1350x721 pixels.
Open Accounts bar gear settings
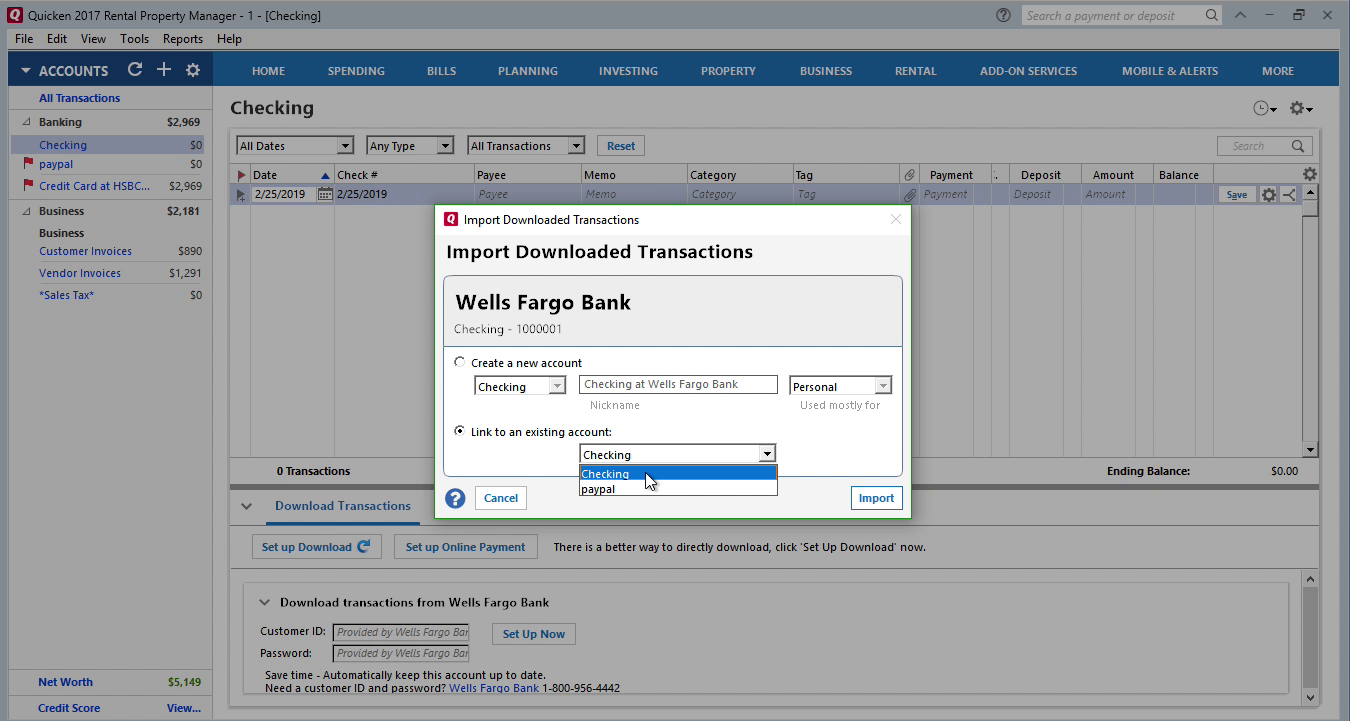[193, 70]
